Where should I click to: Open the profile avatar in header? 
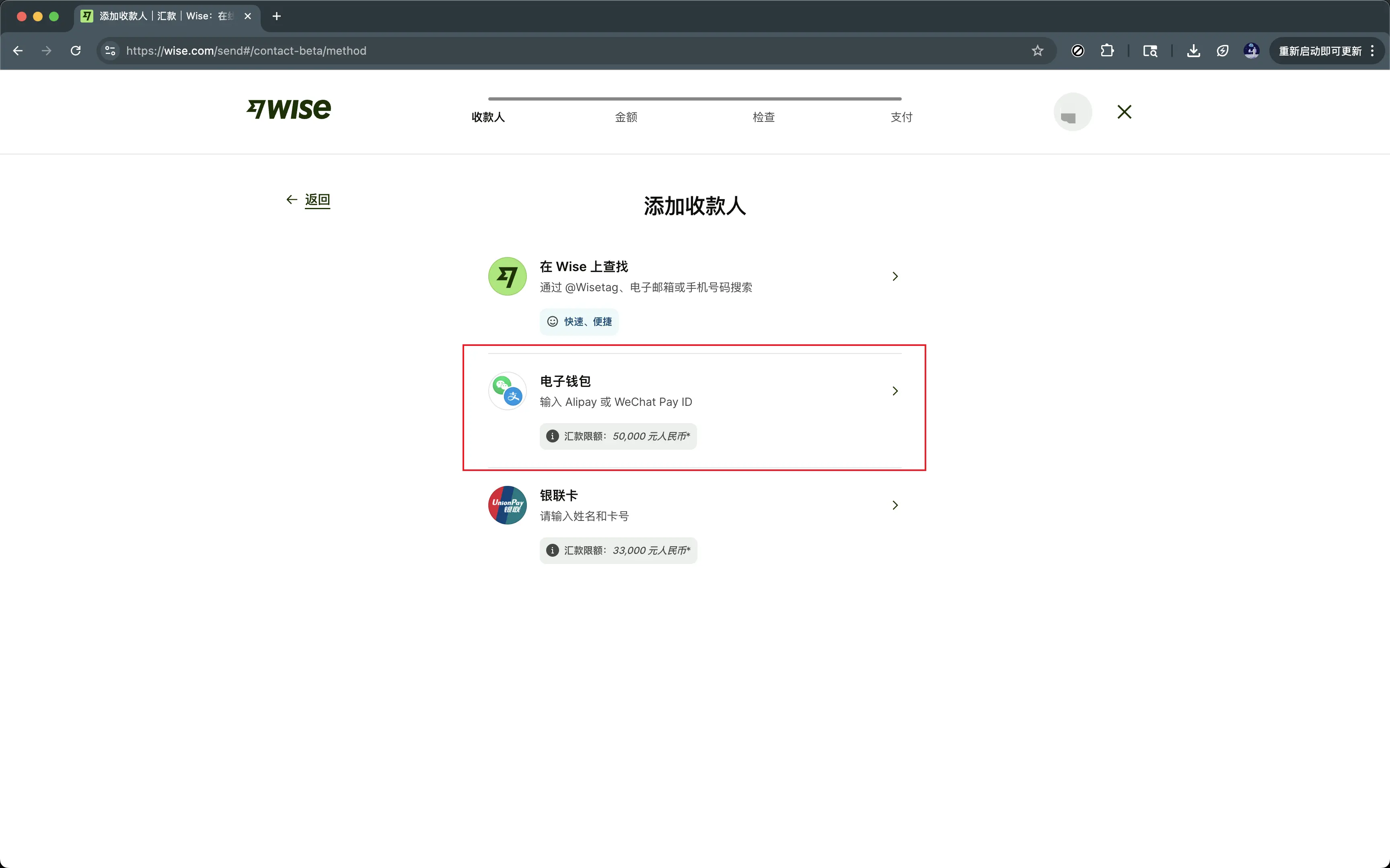coord(1072,112)
